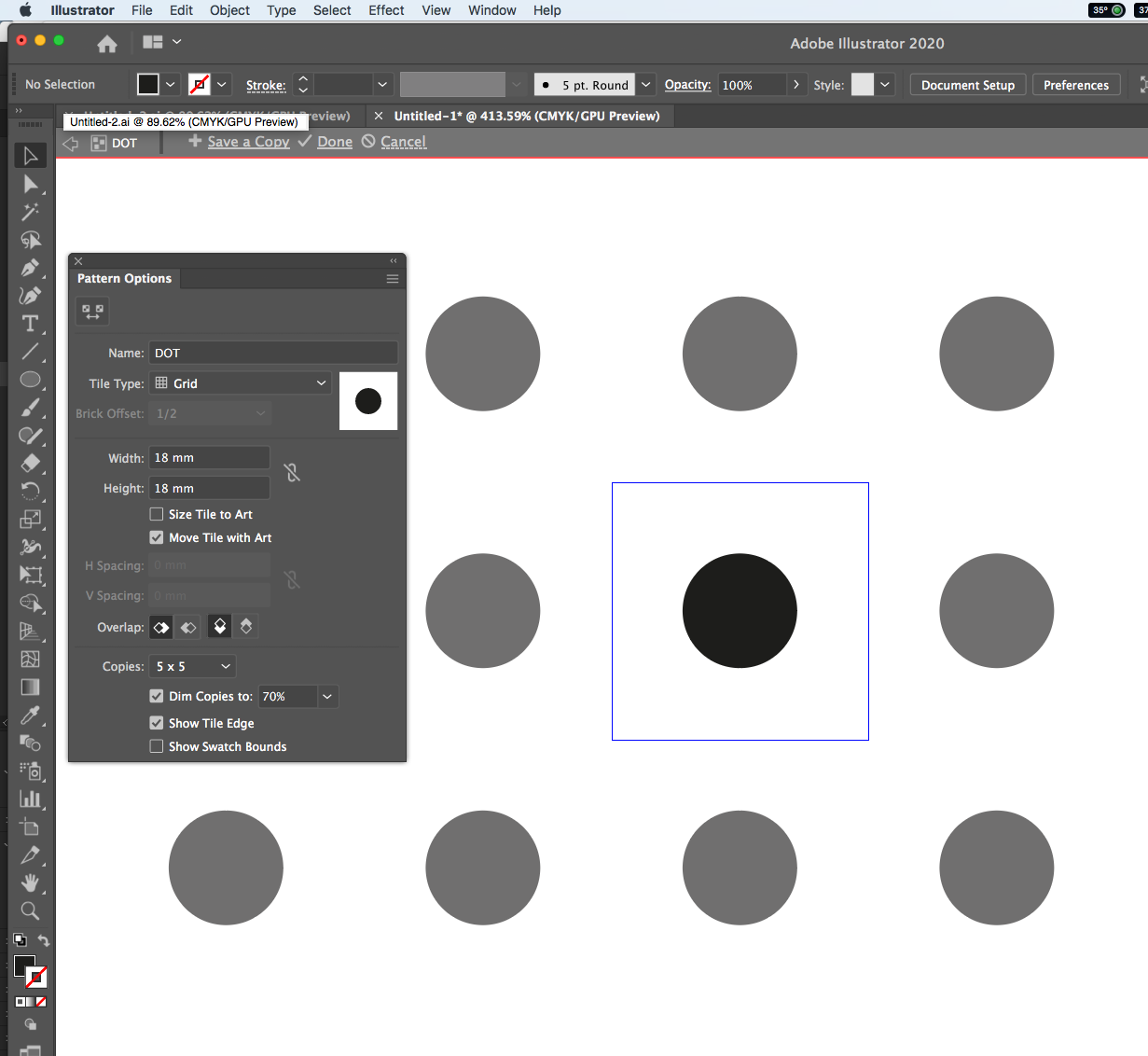Enable the Size Tile to Art checkbox
Image resolution: width=1148 pixels, height=1056 pixels.
click(x=156, y=514)
